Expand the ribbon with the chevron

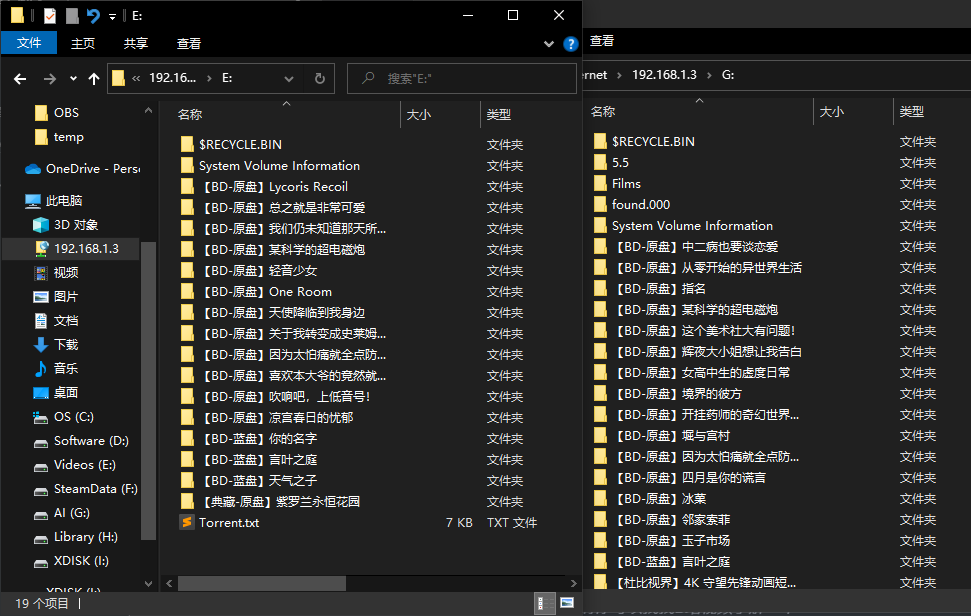(x=549, y=44)
